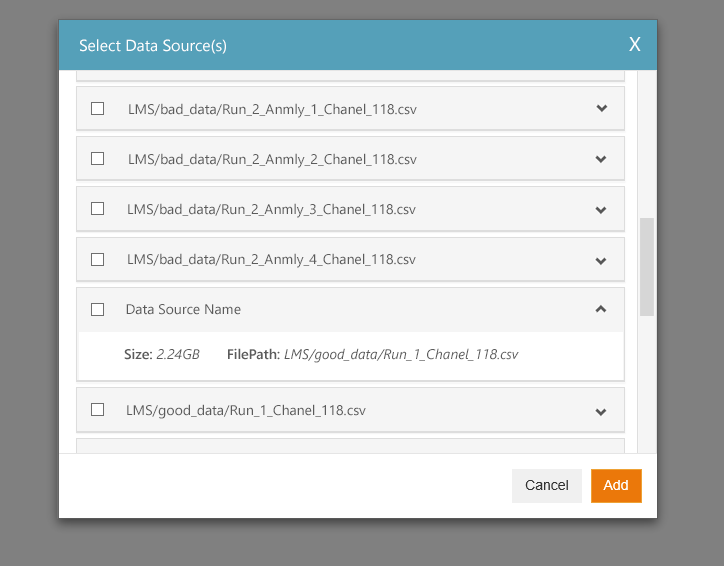724x566 pixels.
Task: Expand Run_2_Anmly_2_Chanel_118.csv details chevron
Action: 601,159
